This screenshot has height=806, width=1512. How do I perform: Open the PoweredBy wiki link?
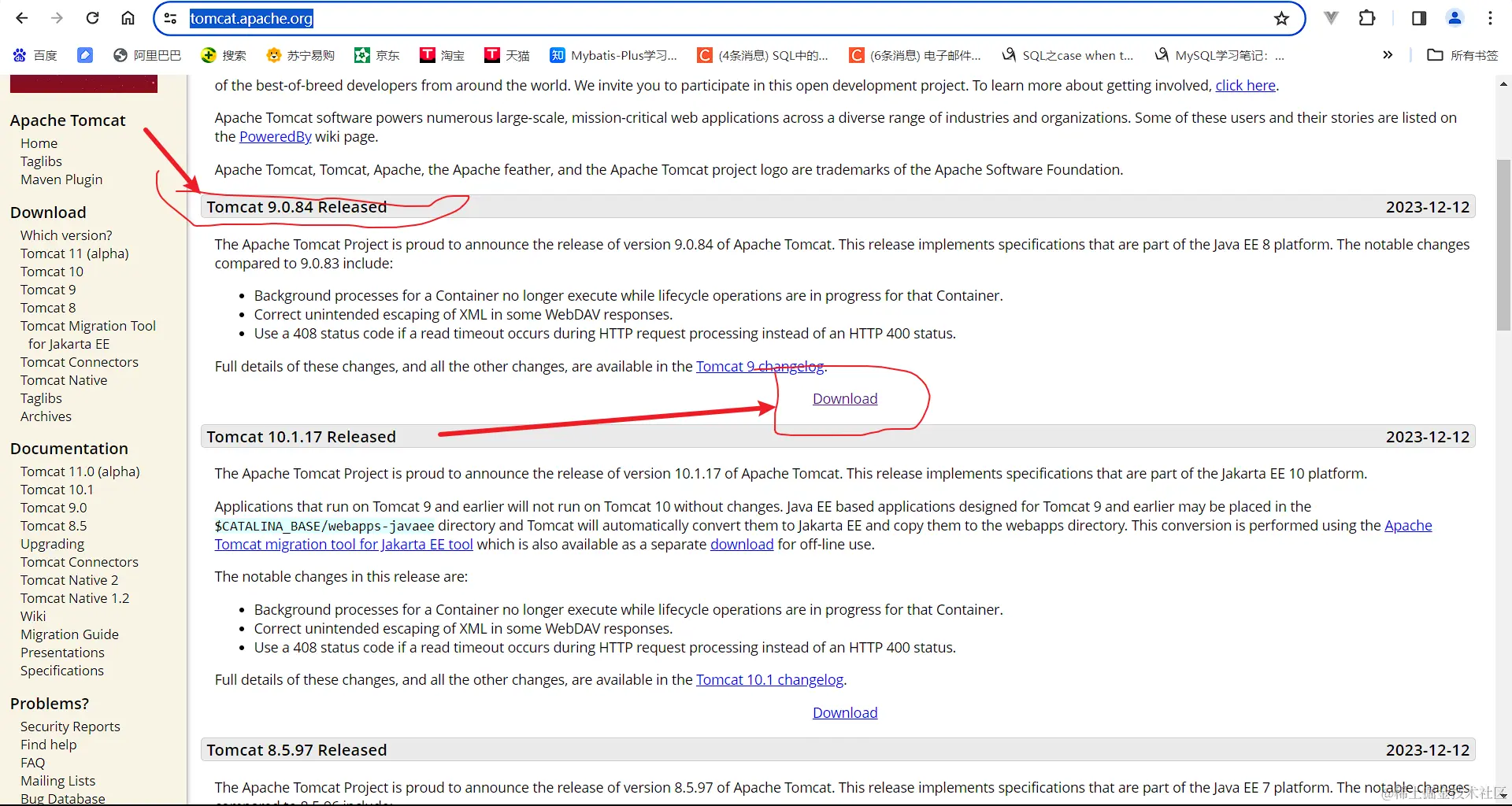coord(276,136)
